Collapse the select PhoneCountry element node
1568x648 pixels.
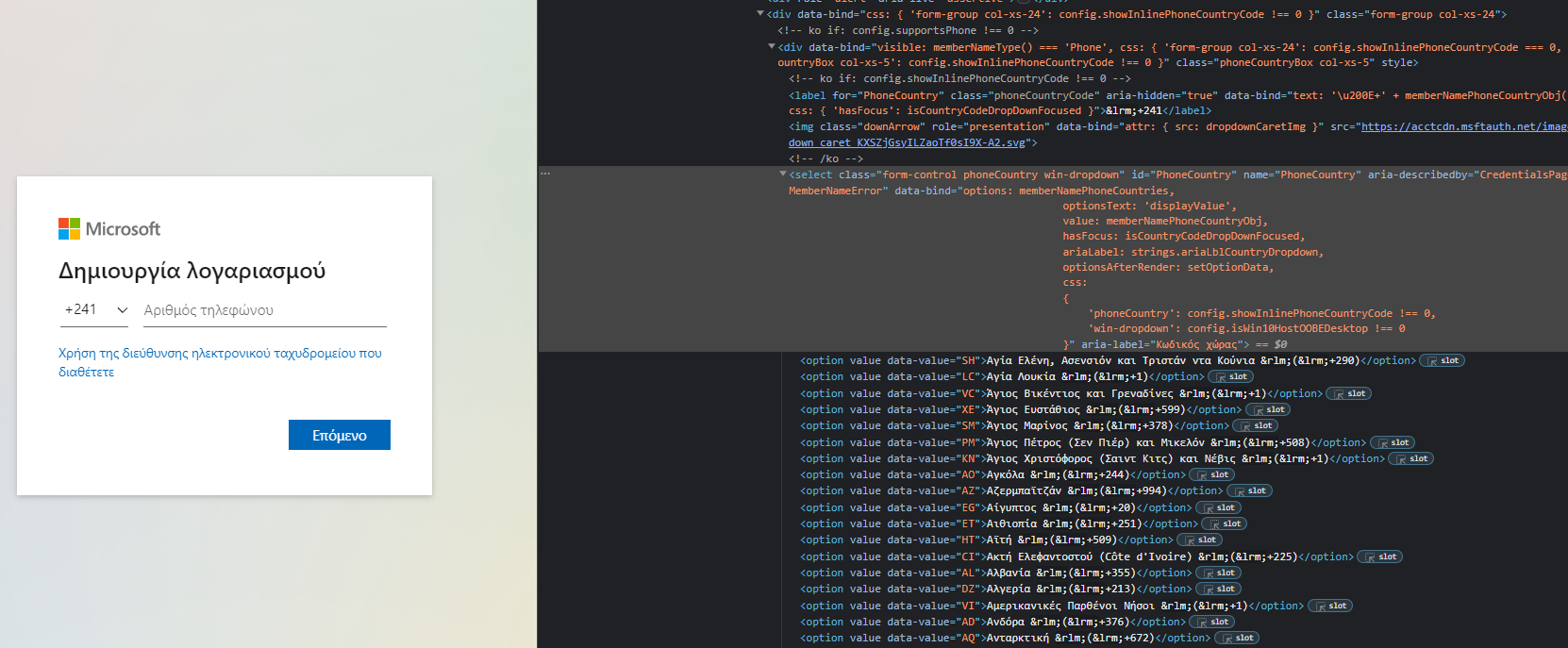coord(782,174)
